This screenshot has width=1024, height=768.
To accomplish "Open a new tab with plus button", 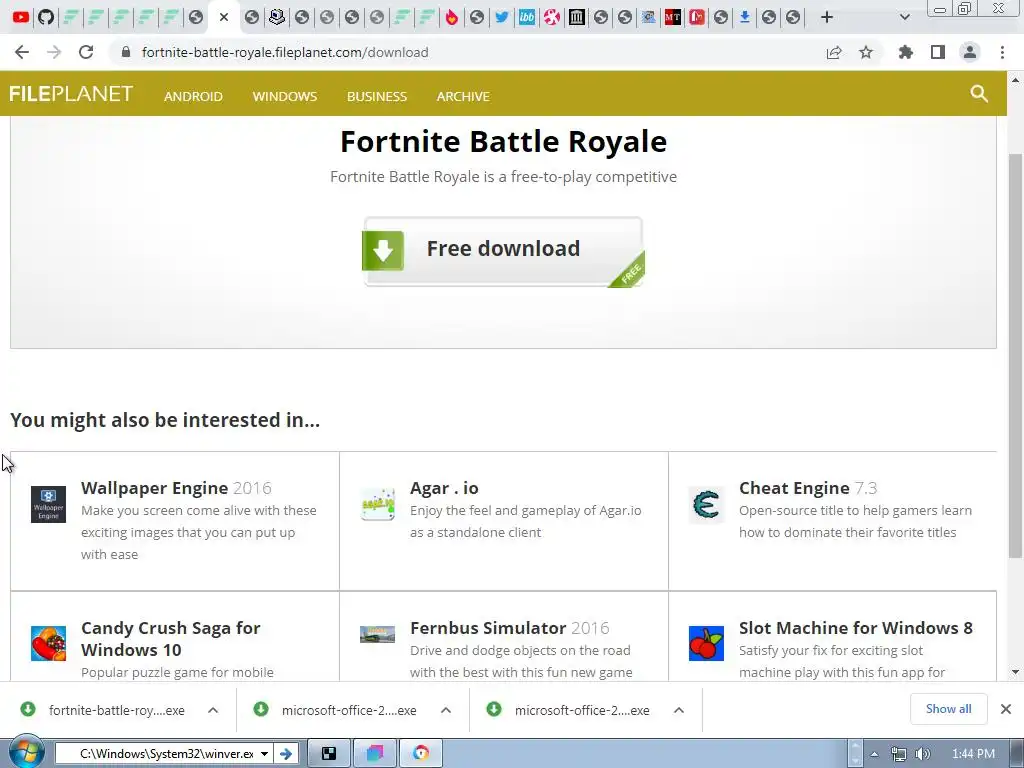I will (x=827, y=17).
